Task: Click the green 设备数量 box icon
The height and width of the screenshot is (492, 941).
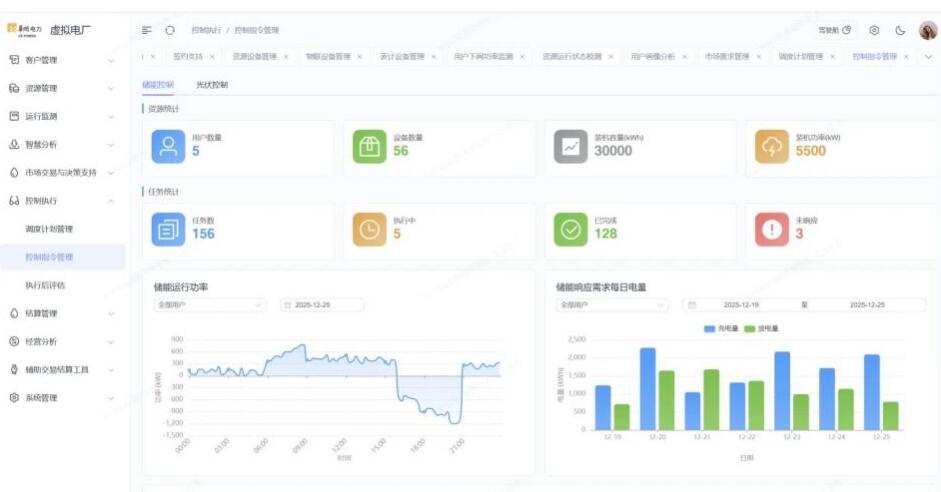Action: point(369,146)
